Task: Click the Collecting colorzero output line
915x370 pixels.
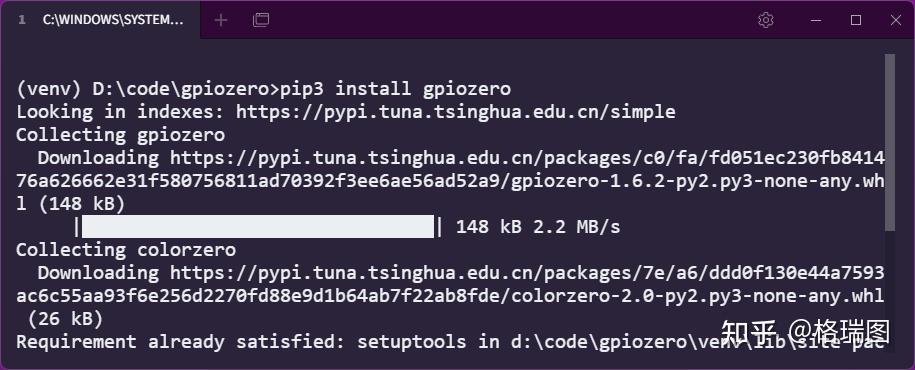Action: [126, 250]
